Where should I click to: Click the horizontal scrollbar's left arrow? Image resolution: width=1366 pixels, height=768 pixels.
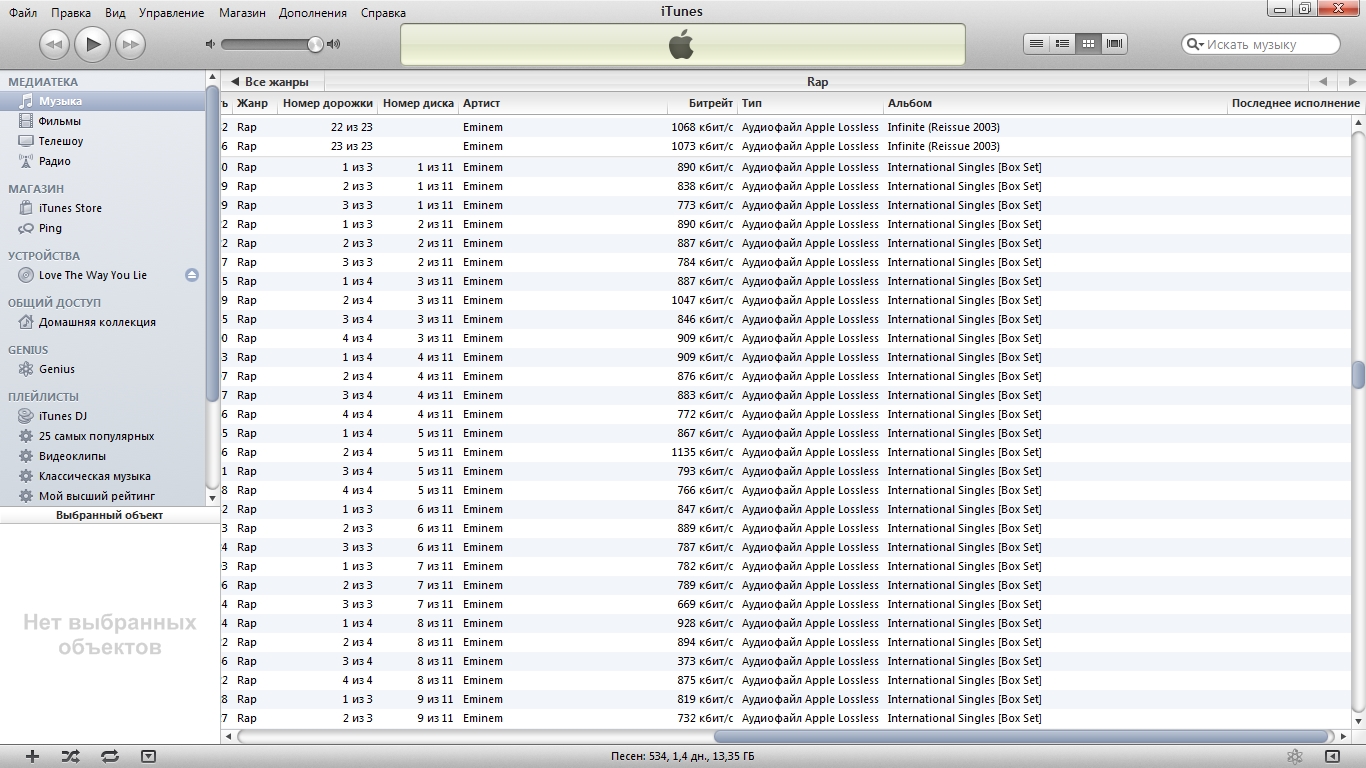tap(229, 736)
